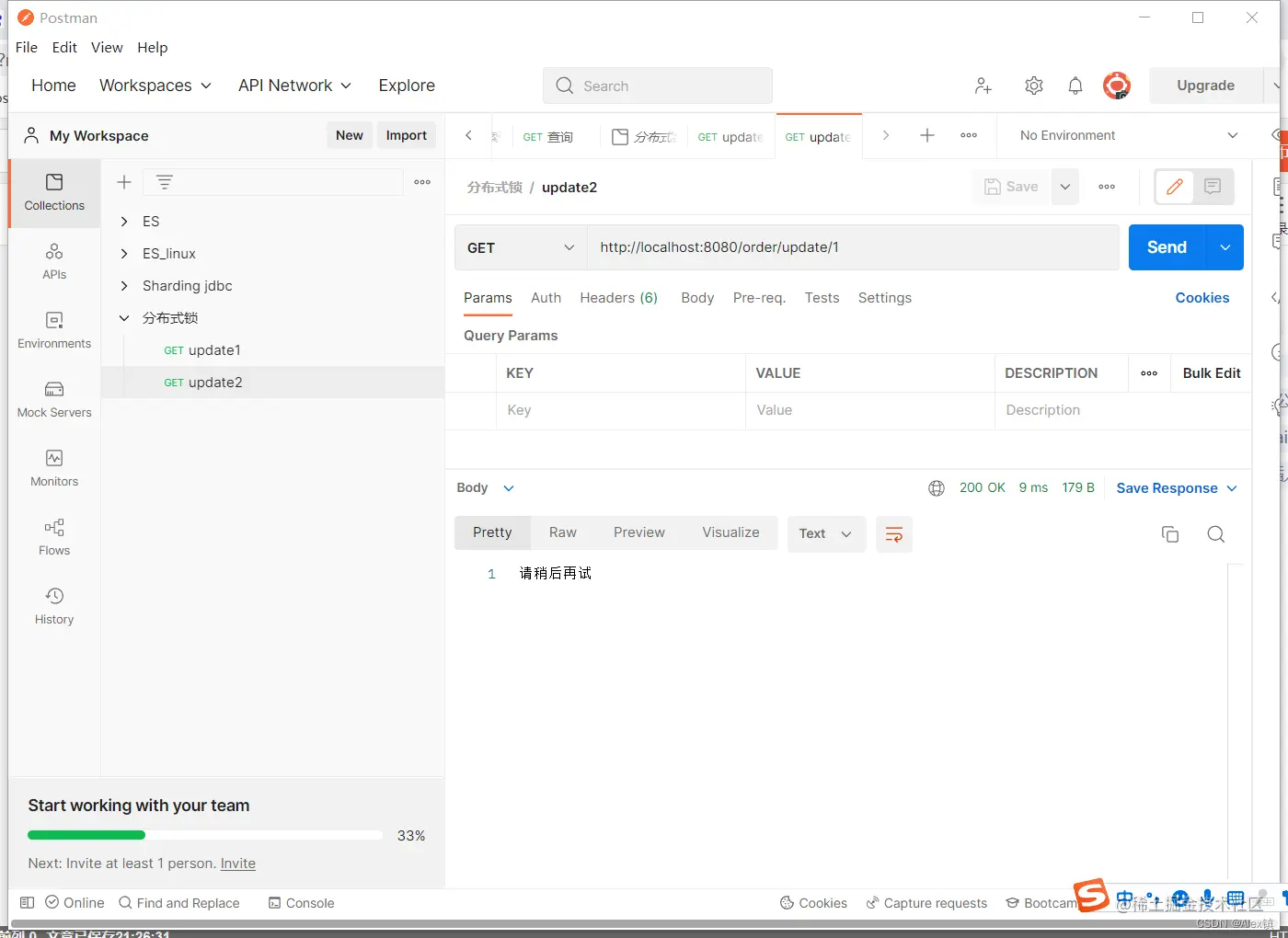Open the response Text format dropdown
The width and height of the screenshot is (1288, 938).
pos(826,534)
